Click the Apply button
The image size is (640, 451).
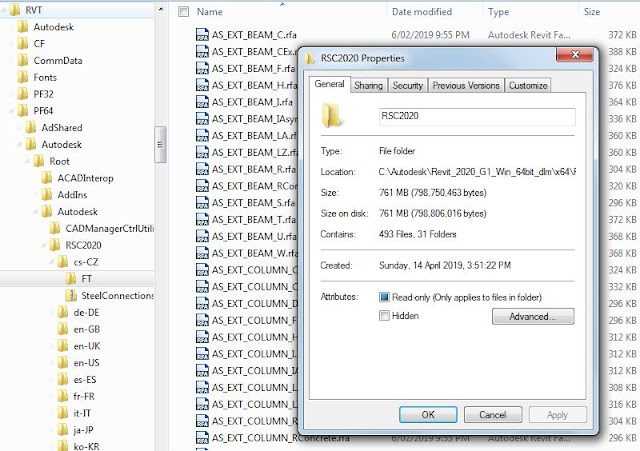[557, 415]
